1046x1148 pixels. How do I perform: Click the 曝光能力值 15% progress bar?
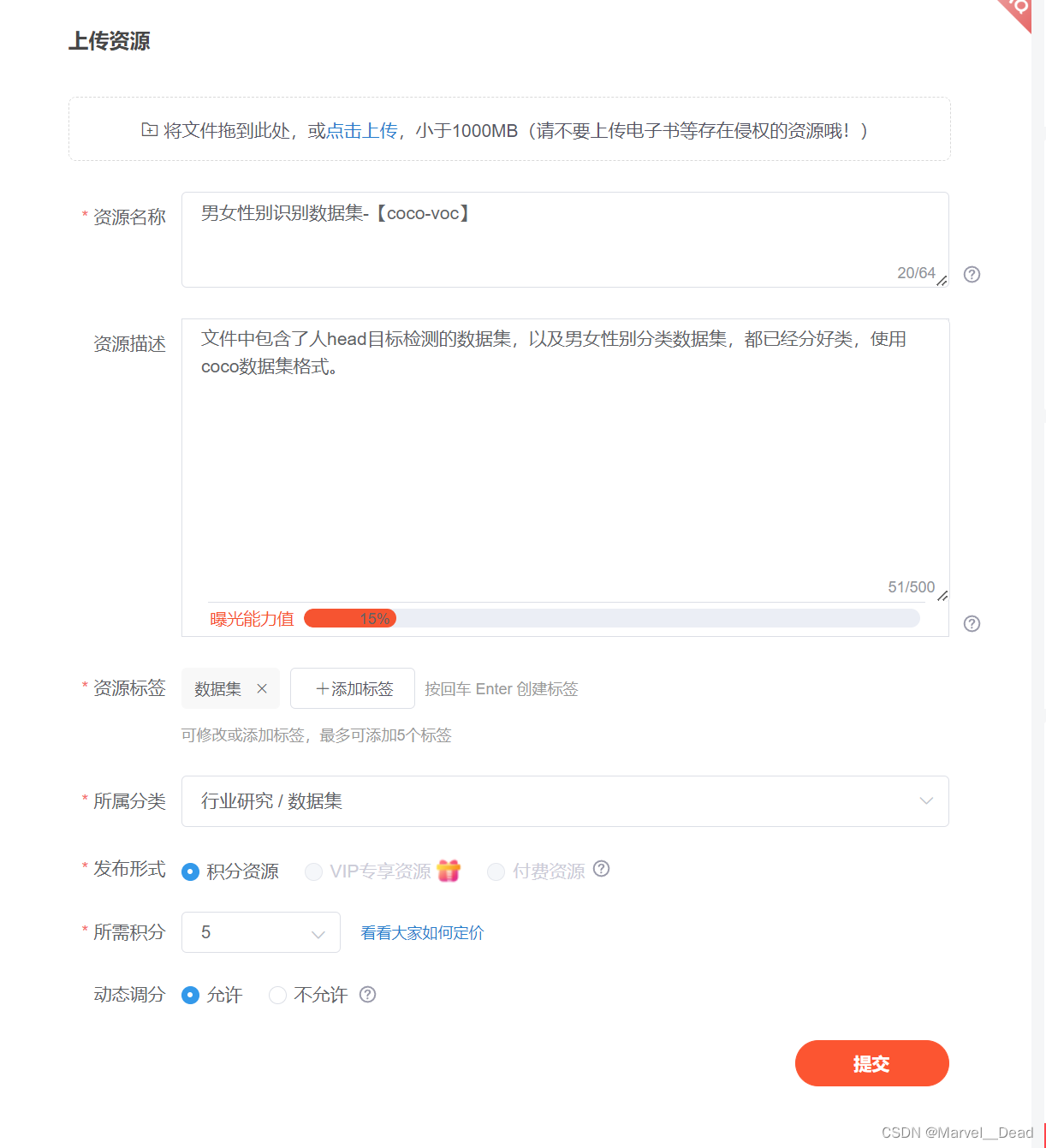click(611, 618)
